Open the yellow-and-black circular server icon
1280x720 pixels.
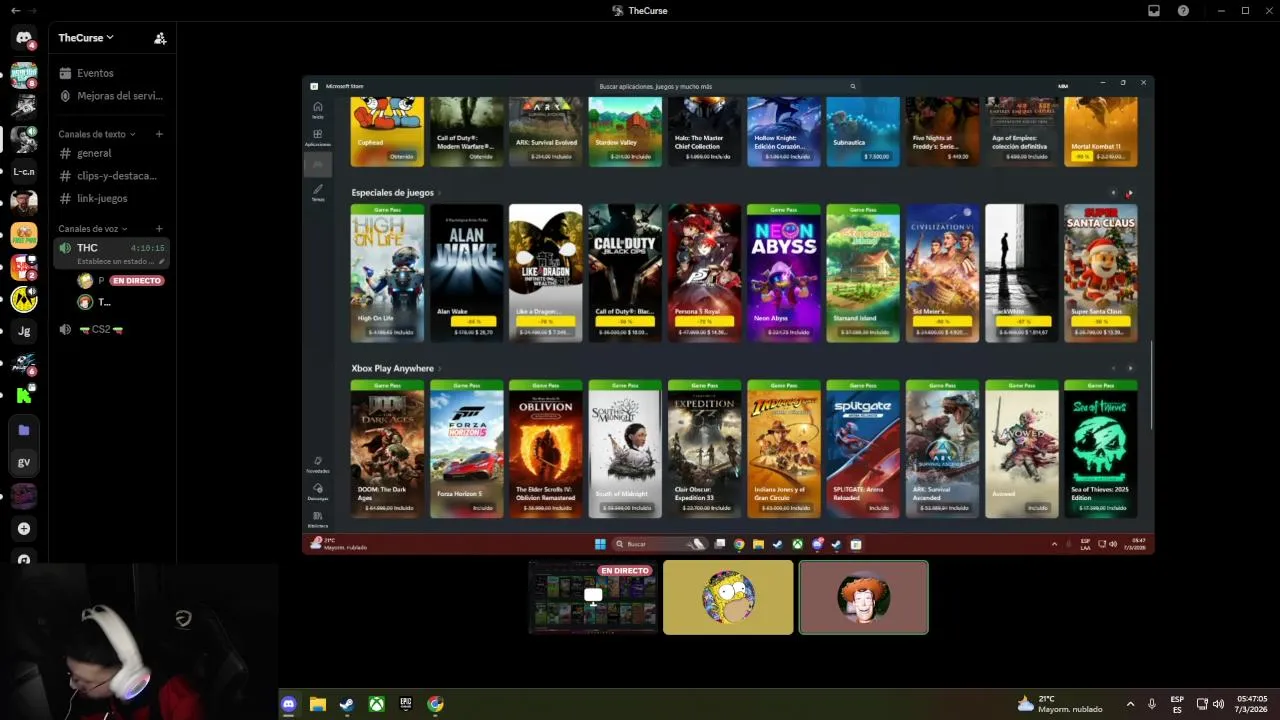tap(24, 299)
